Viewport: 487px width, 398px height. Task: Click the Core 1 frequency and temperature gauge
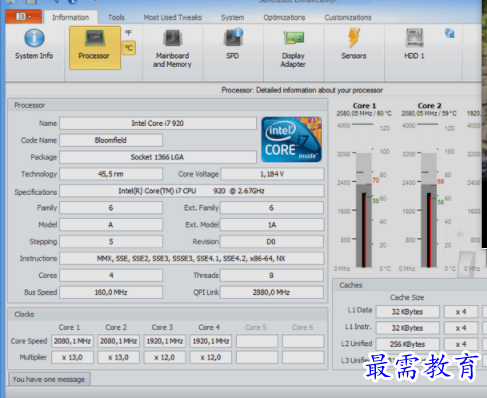364,197
